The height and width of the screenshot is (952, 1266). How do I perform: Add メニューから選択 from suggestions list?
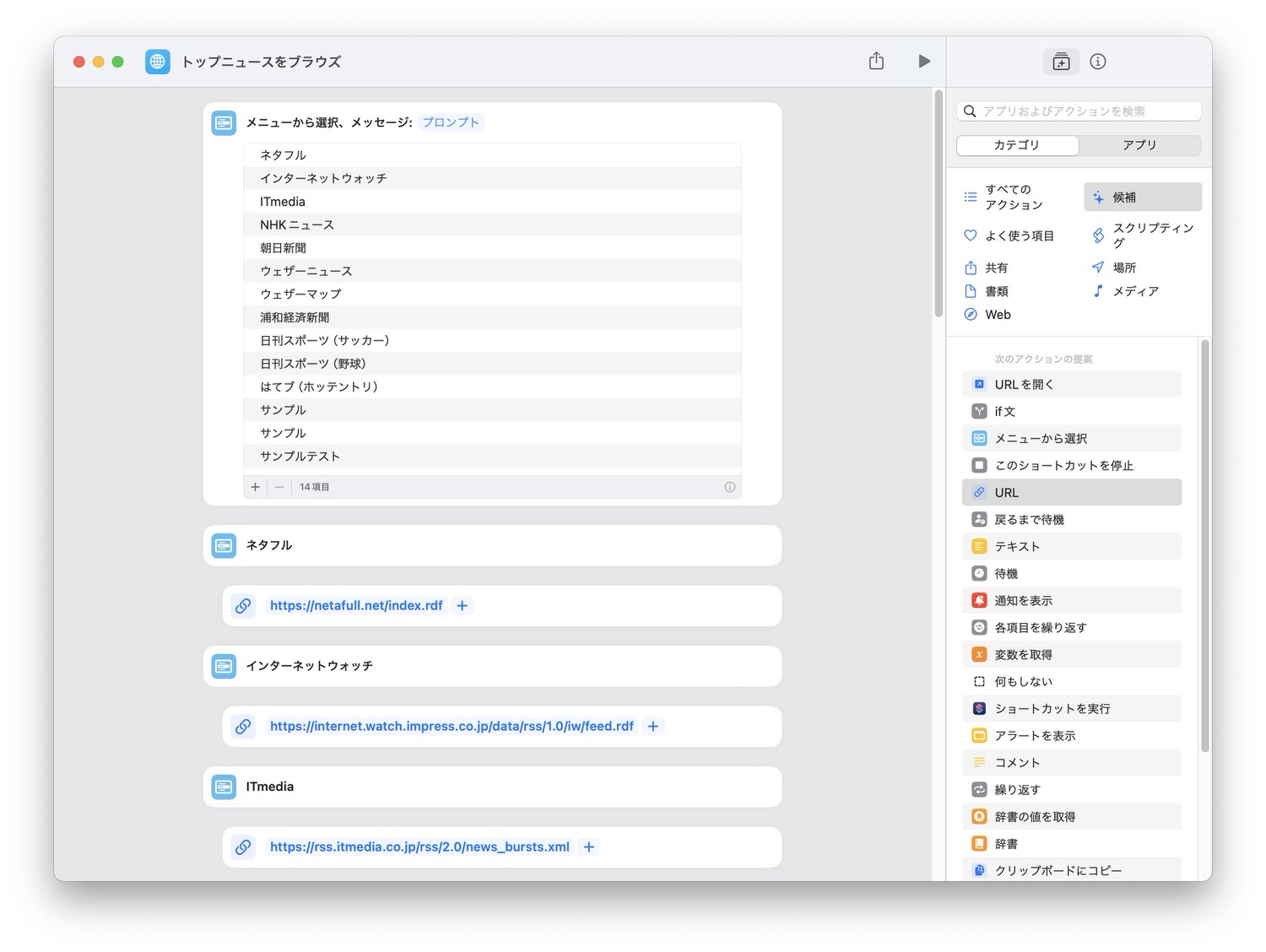tap(1072, 438)
